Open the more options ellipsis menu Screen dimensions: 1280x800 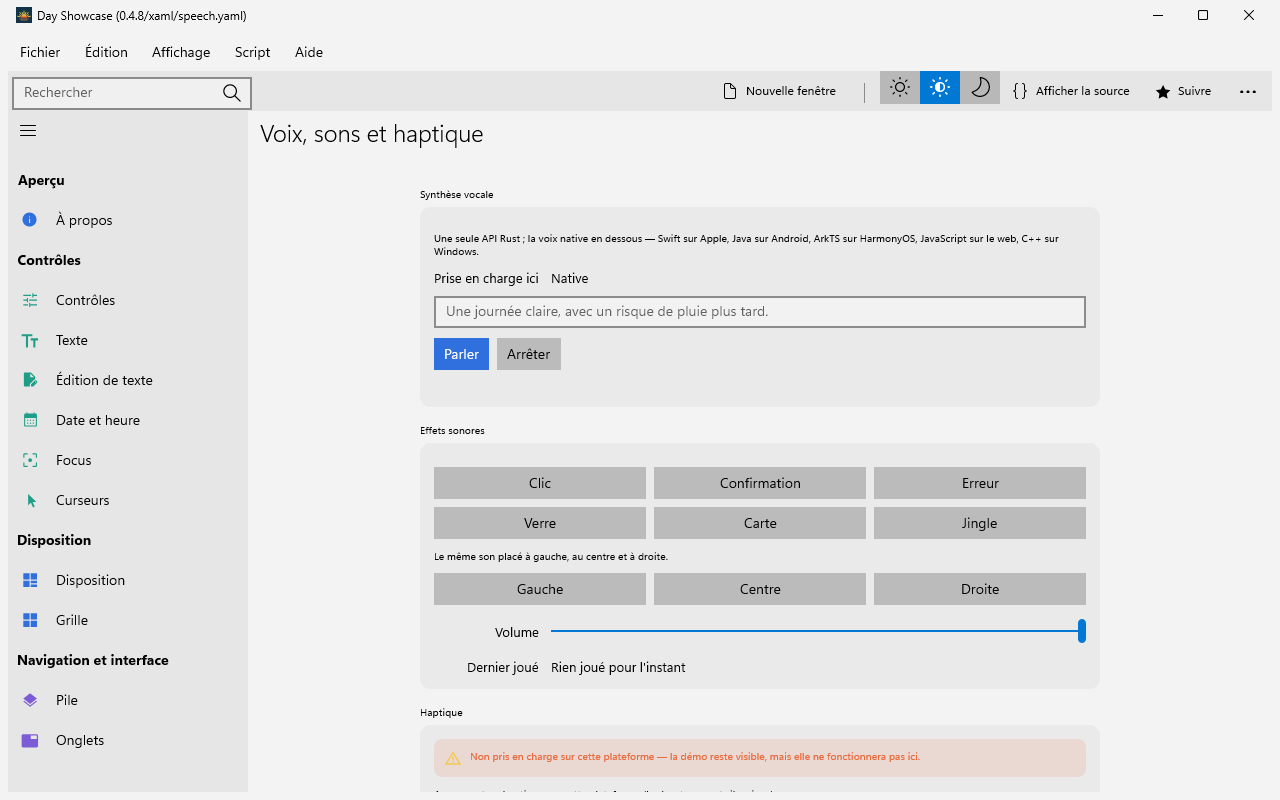pos(1248,91)
